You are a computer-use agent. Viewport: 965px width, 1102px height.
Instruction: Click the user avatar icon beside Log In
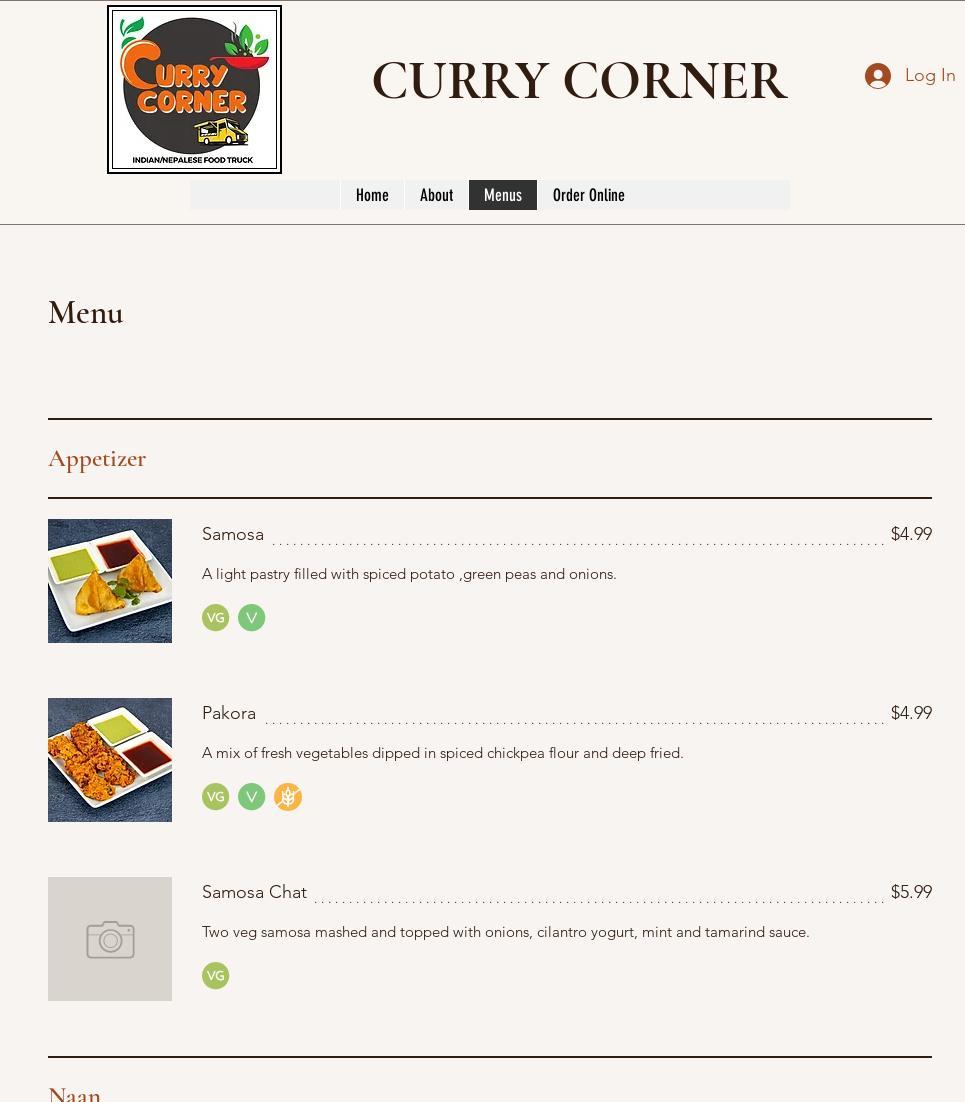pos(878,76)
